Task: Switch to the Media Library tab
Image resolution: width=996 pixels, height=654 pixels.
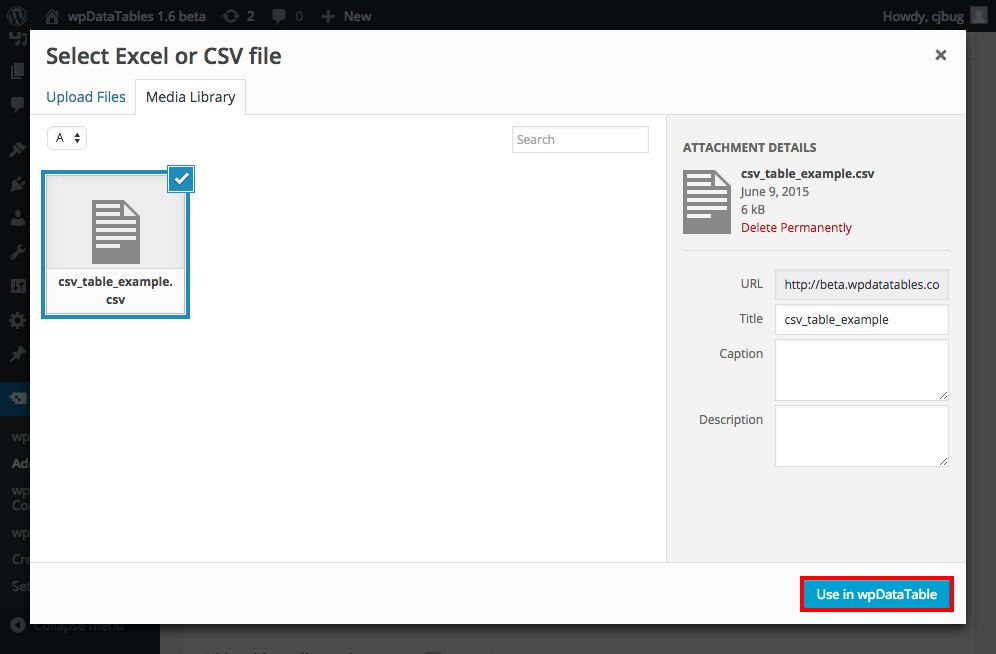Action: (191, 97)
